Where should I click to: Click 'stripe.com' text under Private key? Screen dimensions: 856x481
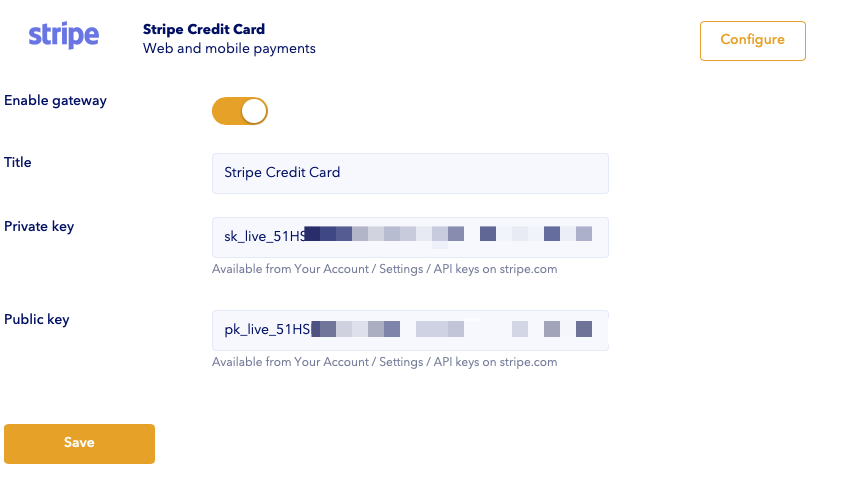(x=528, y=269)
